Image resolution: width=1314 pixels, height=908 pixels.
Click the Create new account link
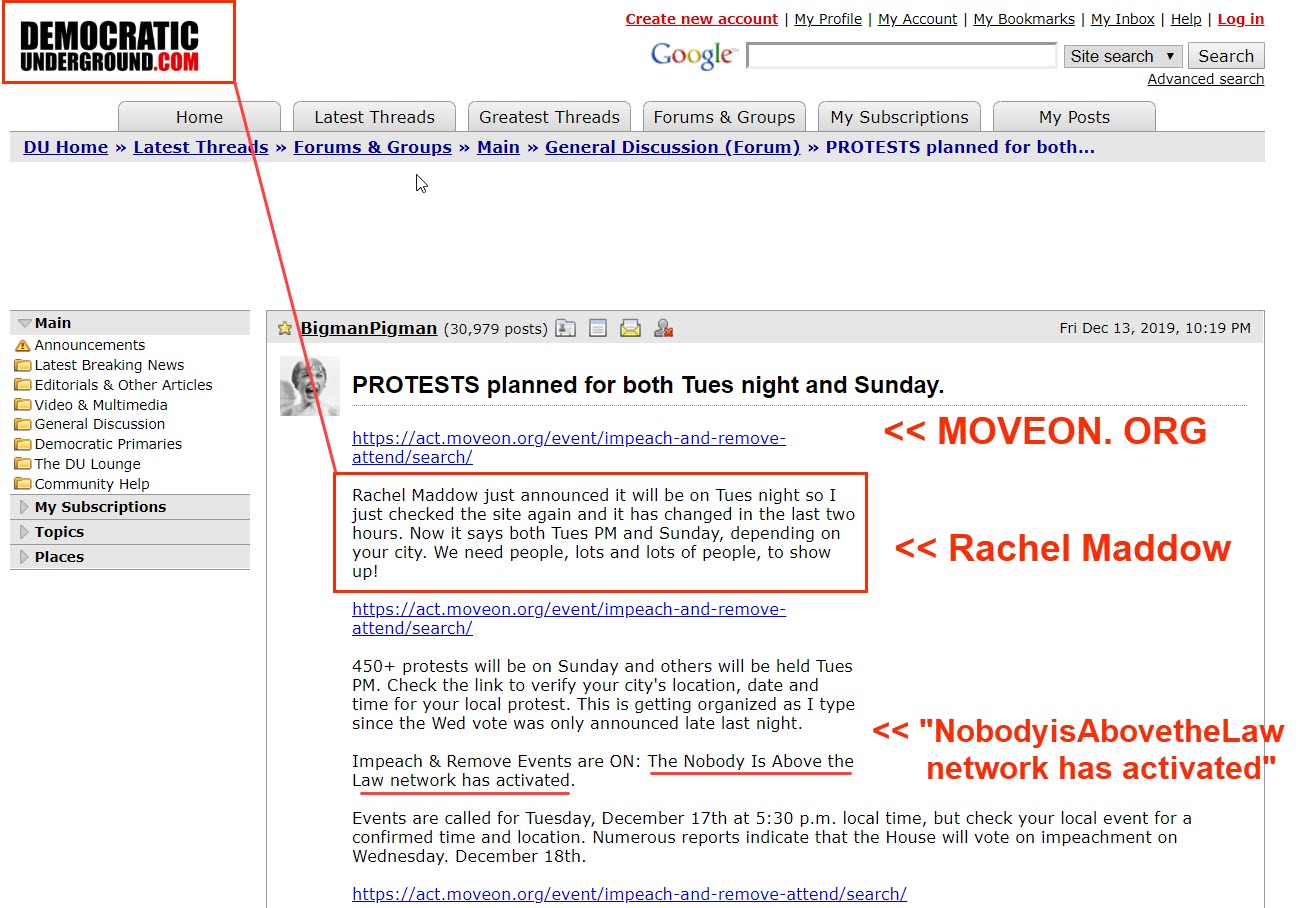tap(701, 19)
